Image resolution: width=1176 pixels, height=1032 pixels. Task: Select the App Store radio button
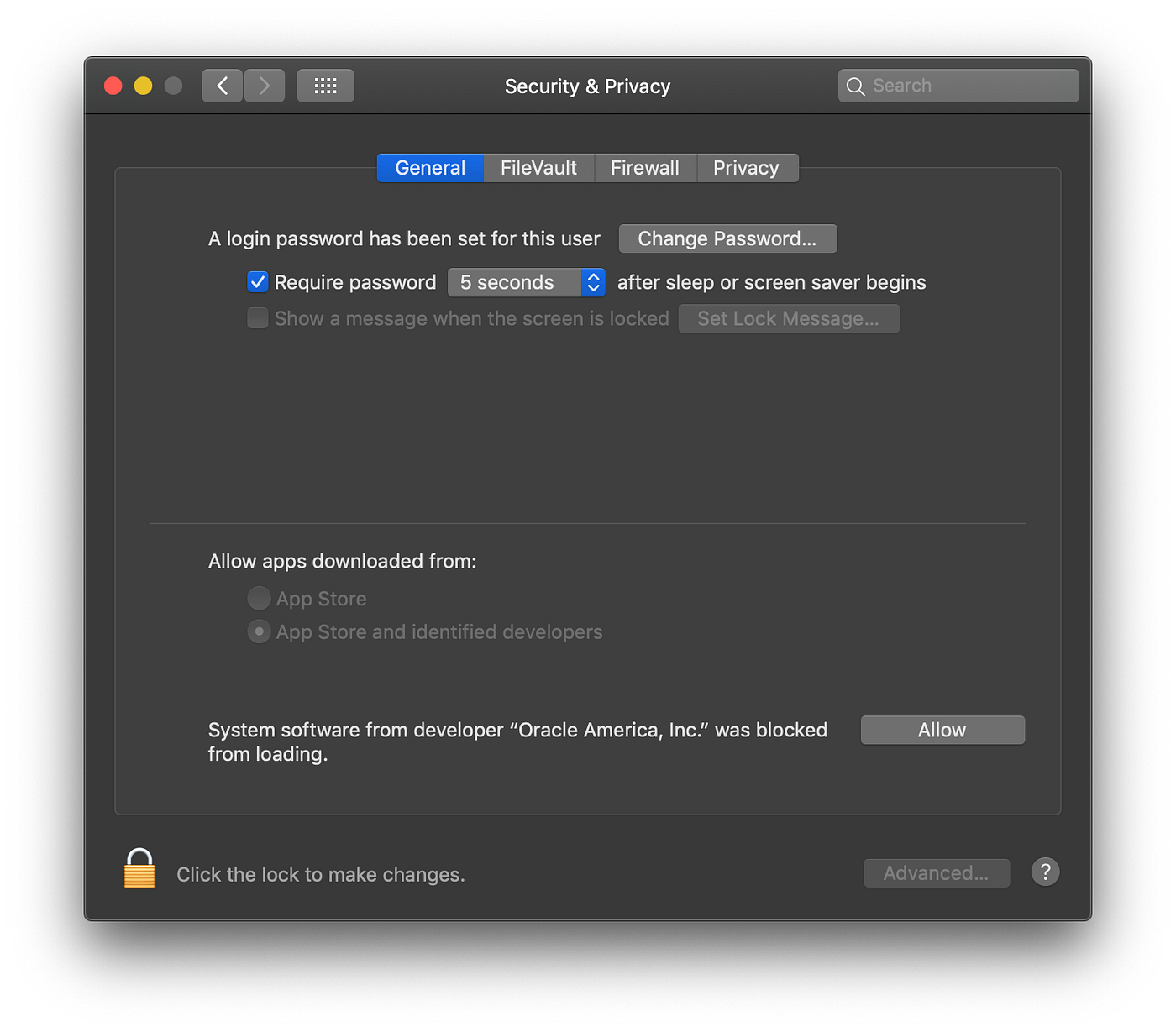(259, 598)
